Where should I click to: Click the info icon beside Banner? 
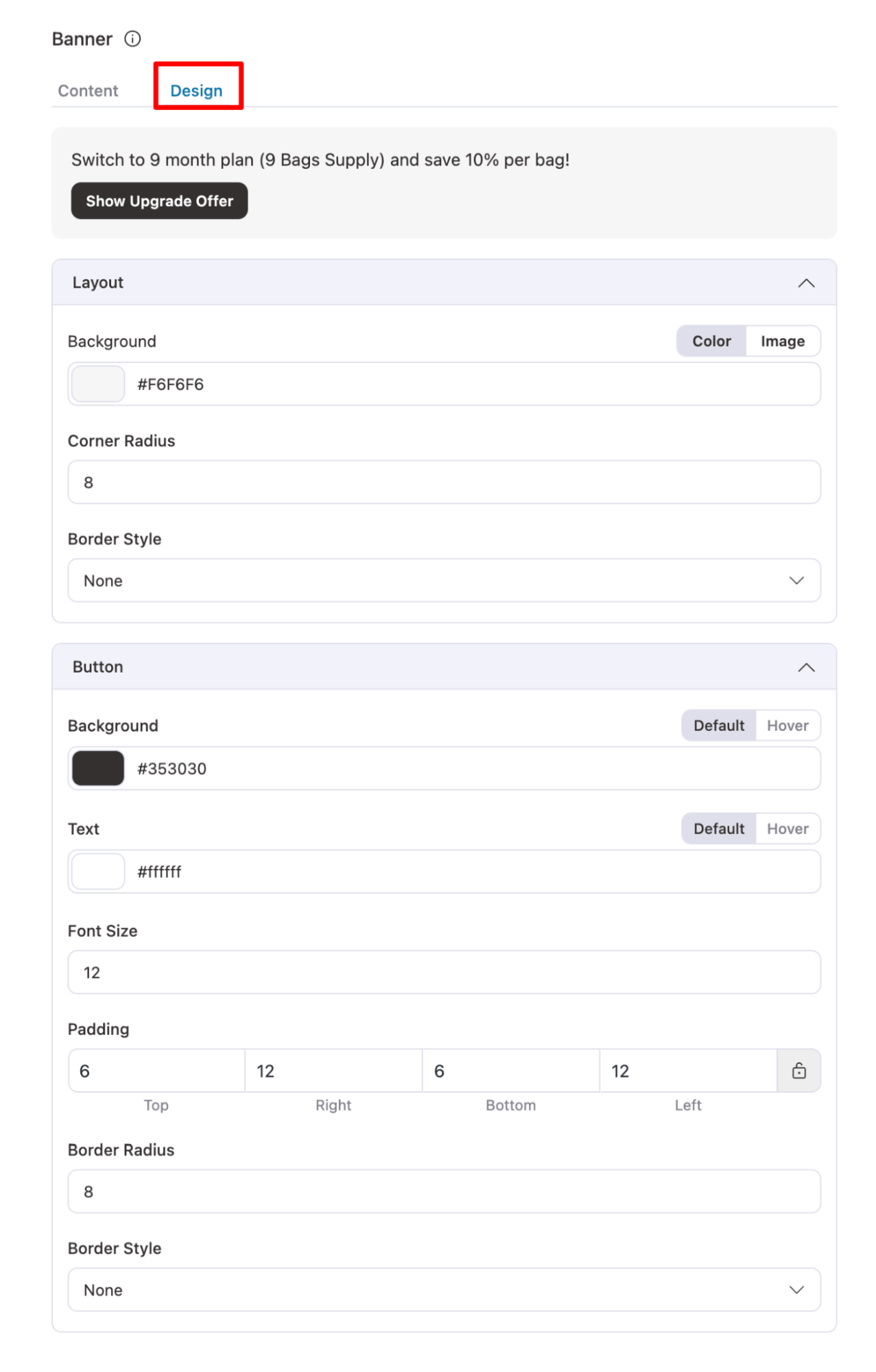tap(132, 39)
